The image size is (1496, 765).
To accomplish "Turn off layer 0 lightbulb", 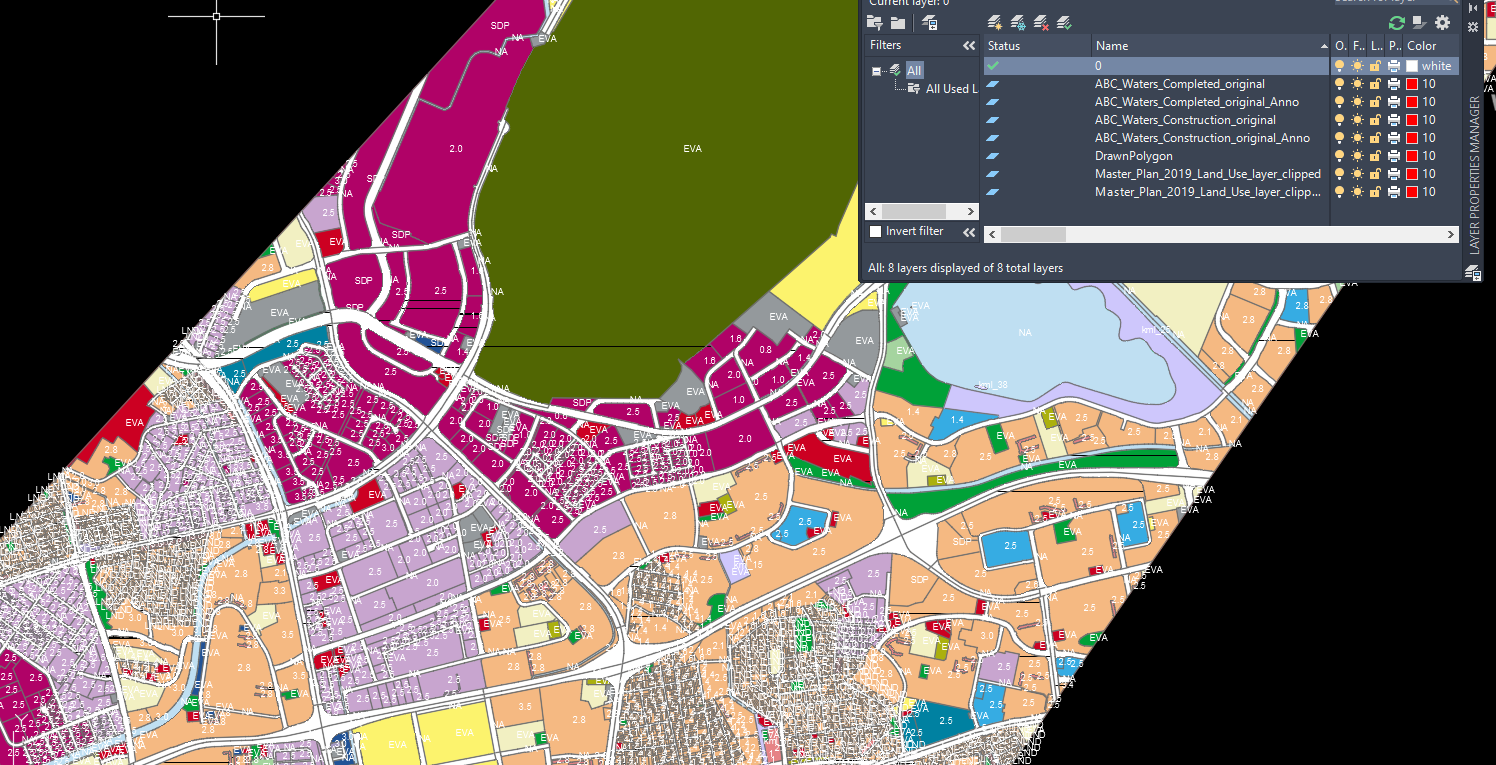I will coord(1340,66).
